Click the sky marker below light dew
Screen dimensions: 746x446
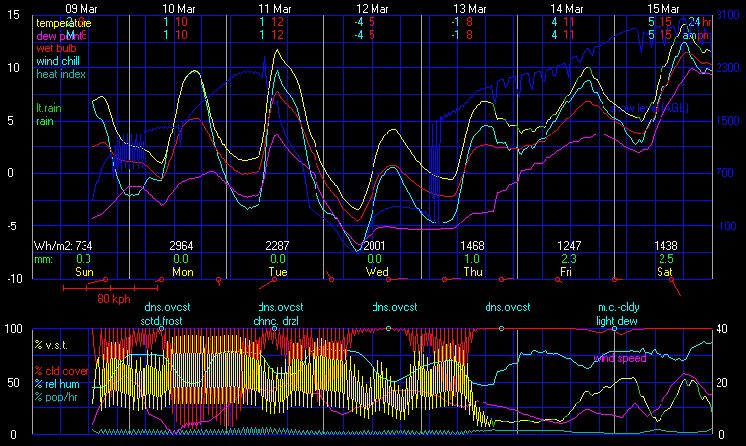(x=614, y=329)
